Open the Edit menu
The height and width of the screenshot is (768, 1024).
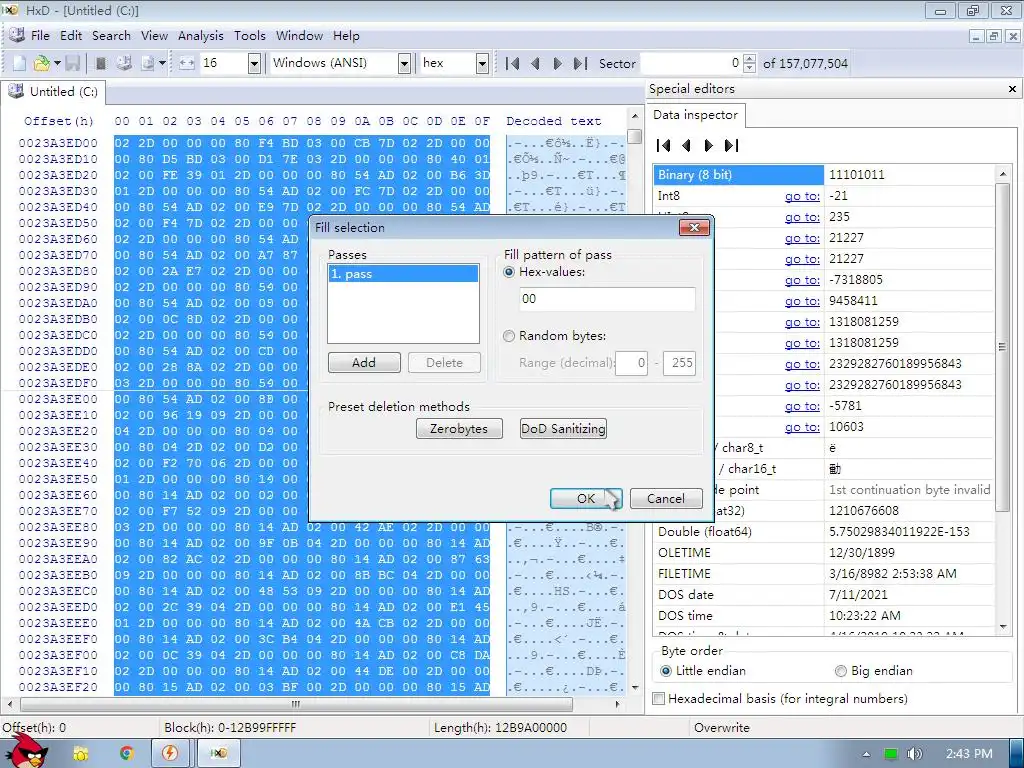[71, 36]
